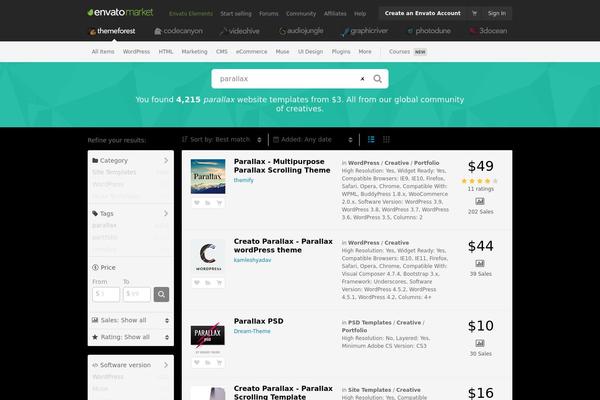Open the Added Any date dropdown
This screenshot has height=400, width=600.
pos(313,140)
